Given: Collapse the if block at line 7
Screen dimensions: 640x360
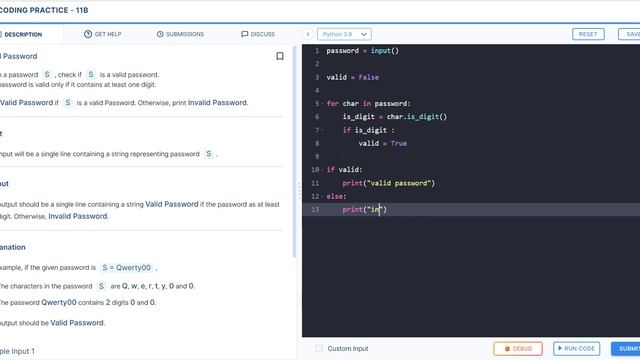Looking at the screenshot, I should click(322, 130).
